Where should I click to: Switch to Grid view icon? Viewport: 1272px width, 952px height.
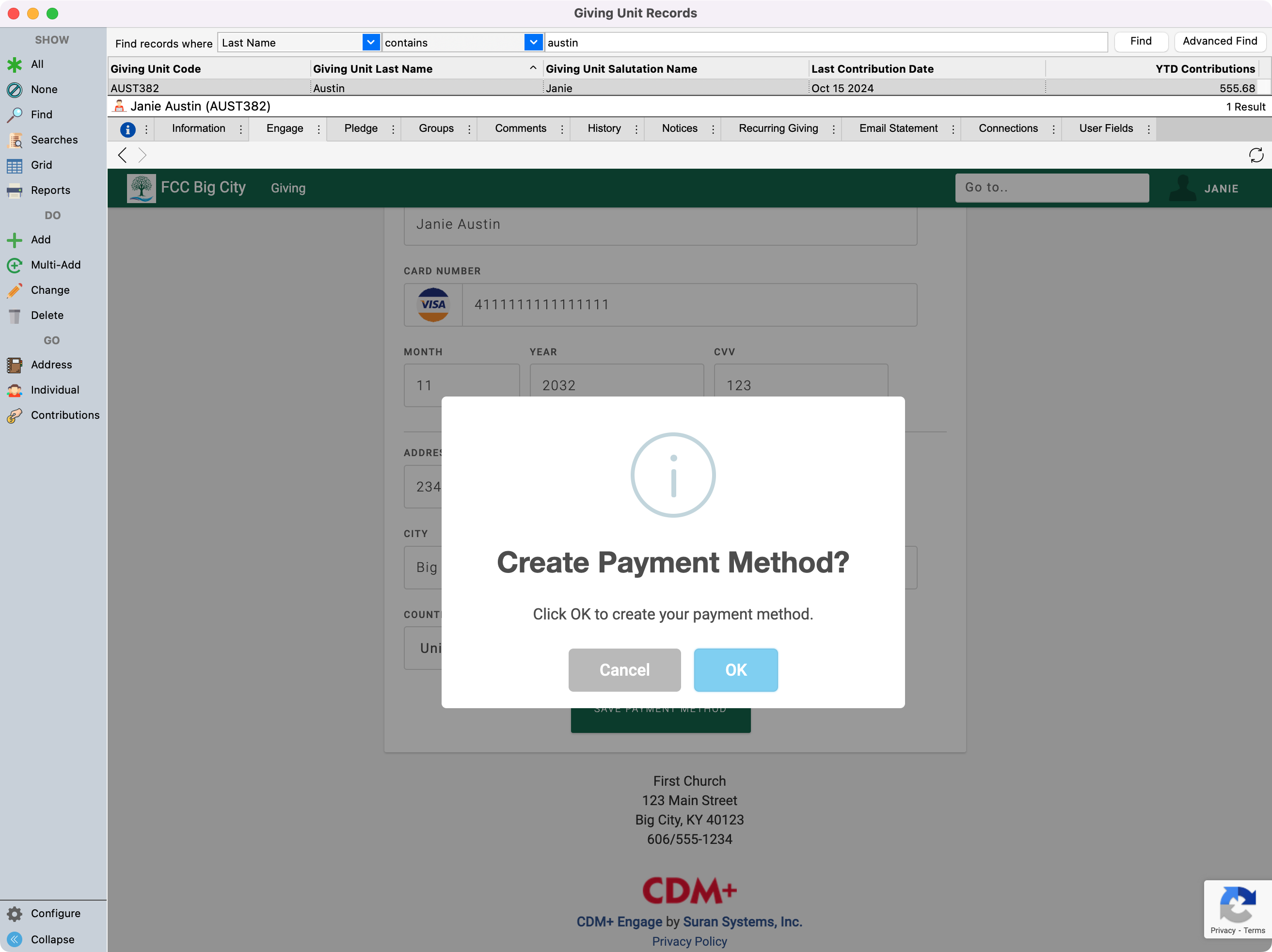tap(15, 166)
